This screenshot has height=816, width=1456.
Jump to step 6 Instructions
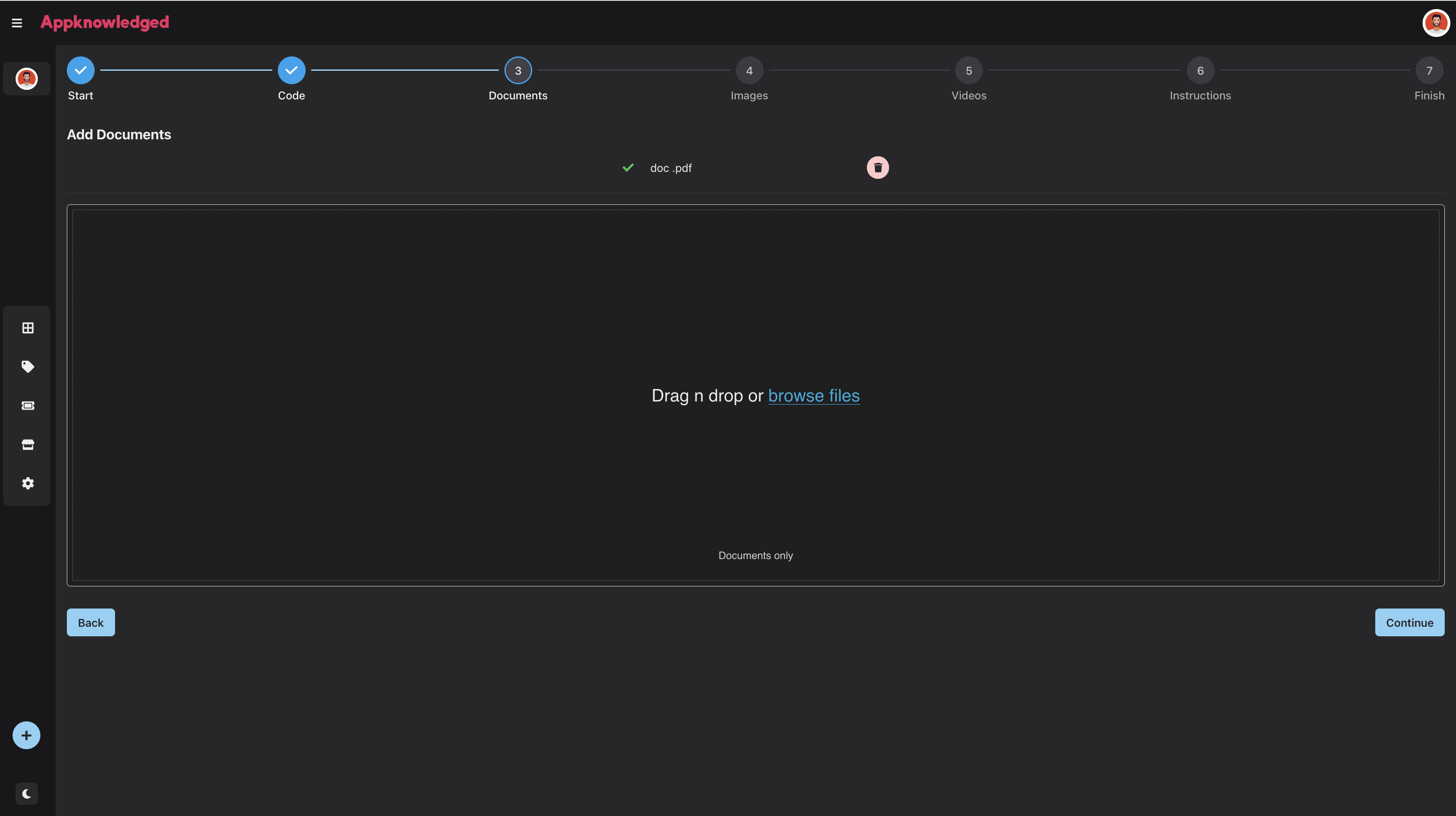pos(1200,71)
